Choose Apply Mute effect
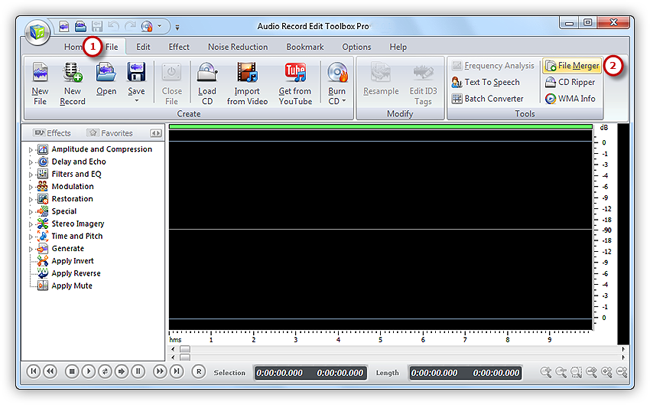Viewport: 650px width, 405px height. tap(71, 286)
